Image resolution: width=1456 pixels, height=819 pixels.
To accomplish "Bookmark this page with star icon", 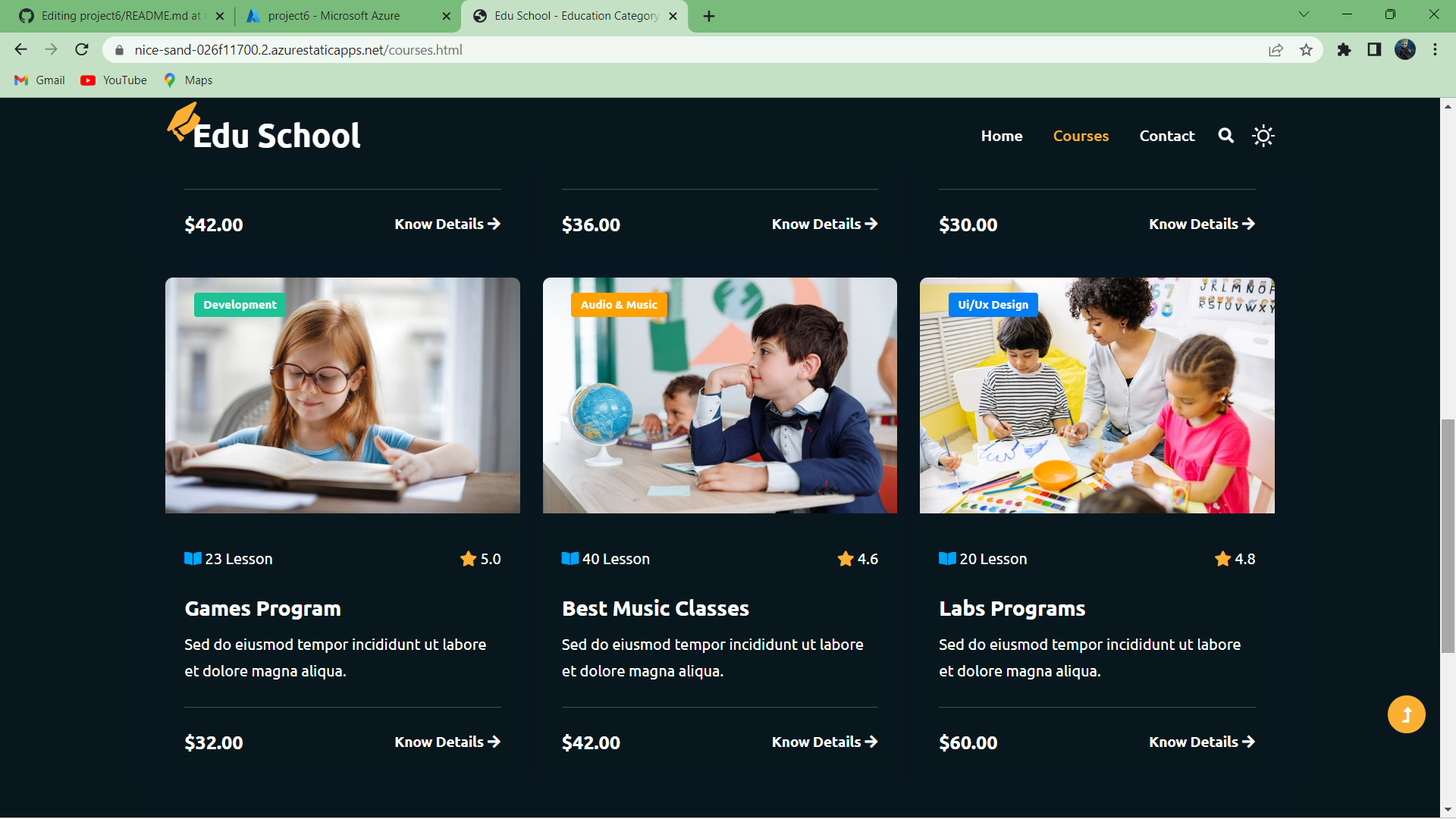I will click(1306, 50).
